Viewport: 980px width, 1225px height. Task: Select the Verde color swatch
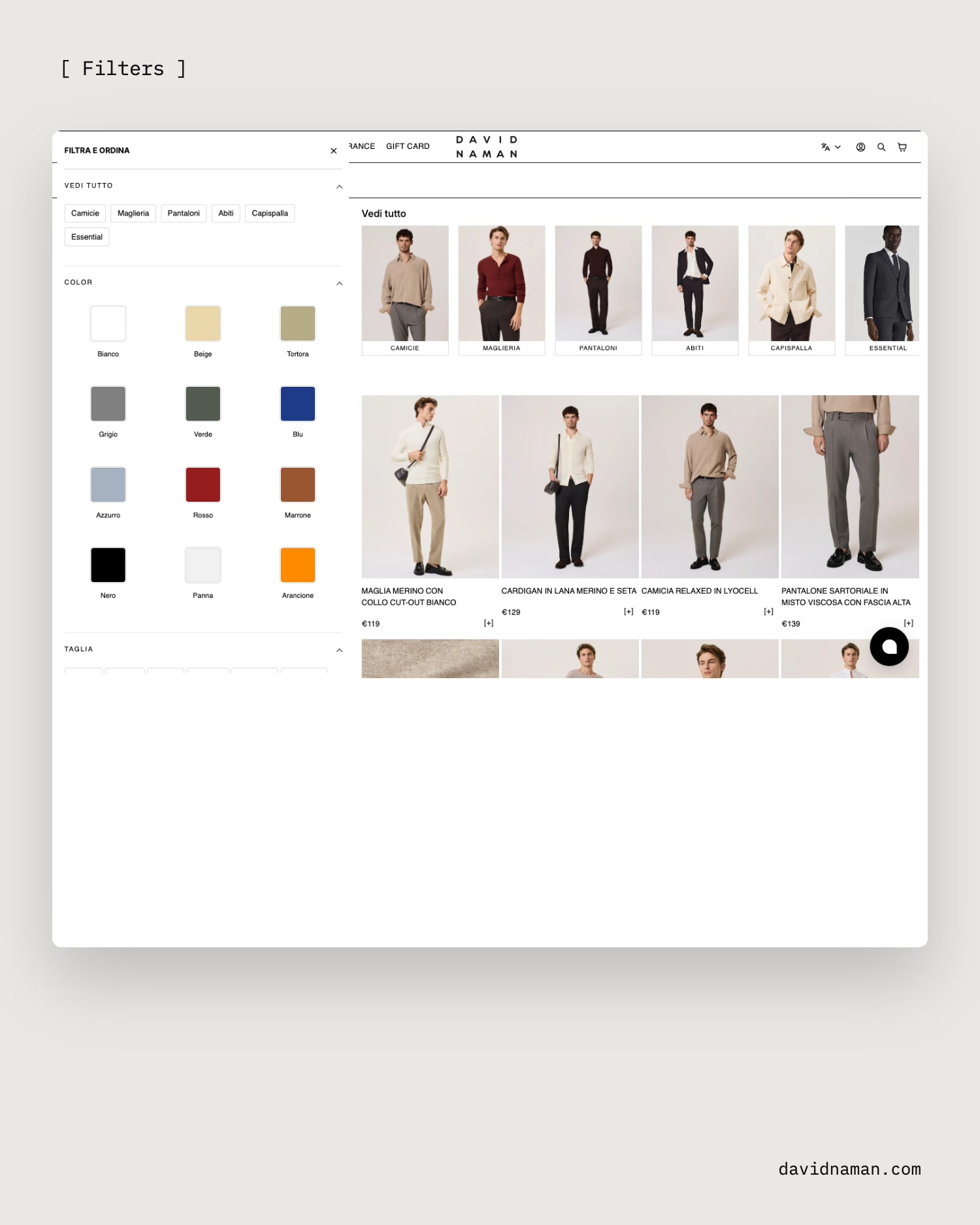(203, 404)
